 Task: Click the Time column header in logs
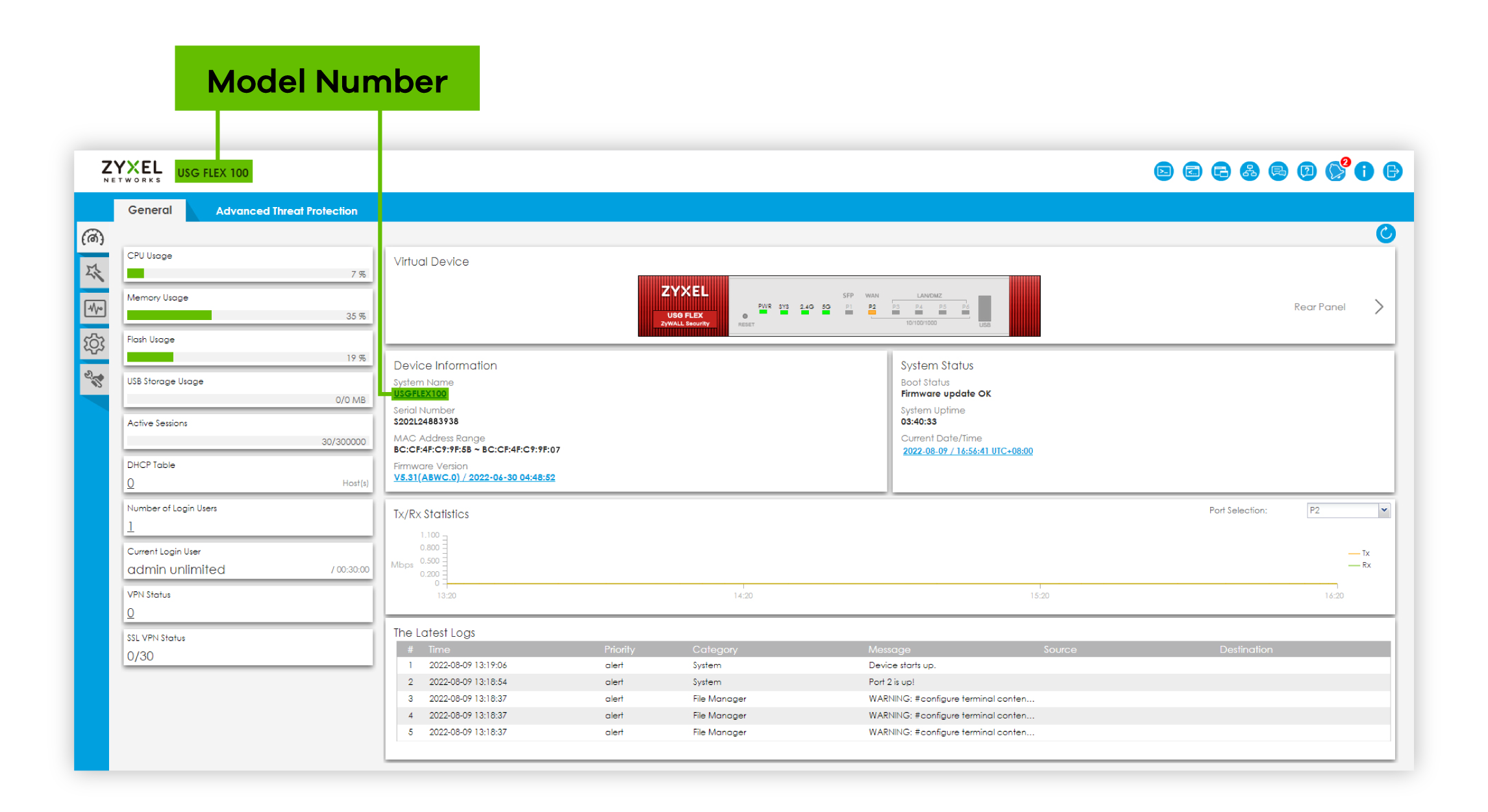click(439, 649)
